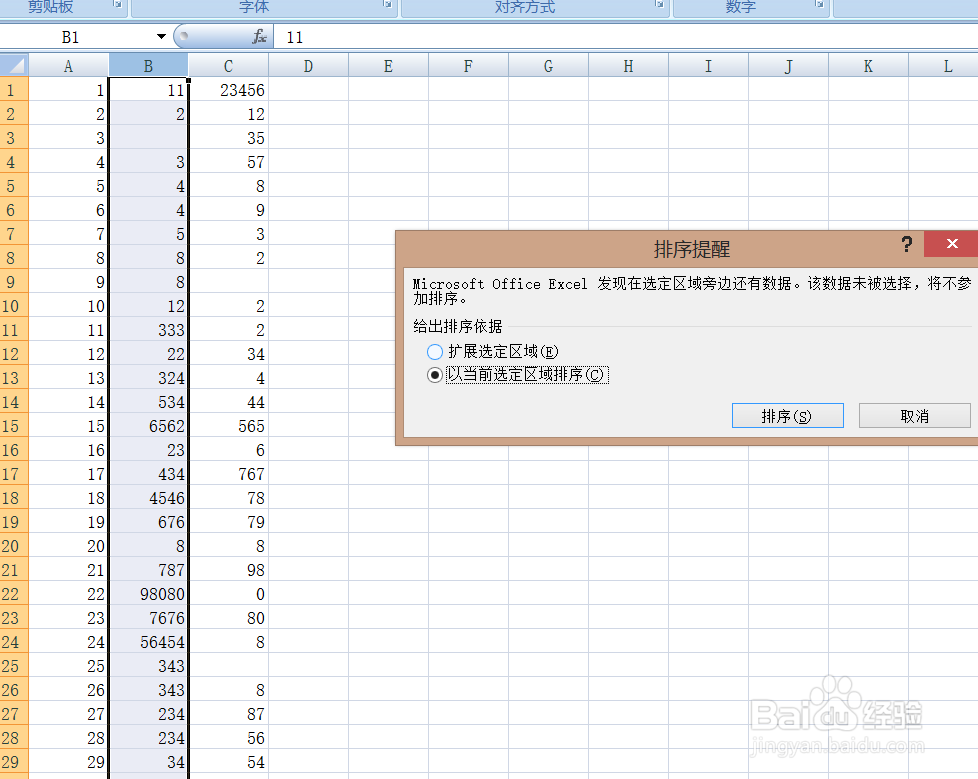
Task: Select column A header
Action: pos(68,64)
